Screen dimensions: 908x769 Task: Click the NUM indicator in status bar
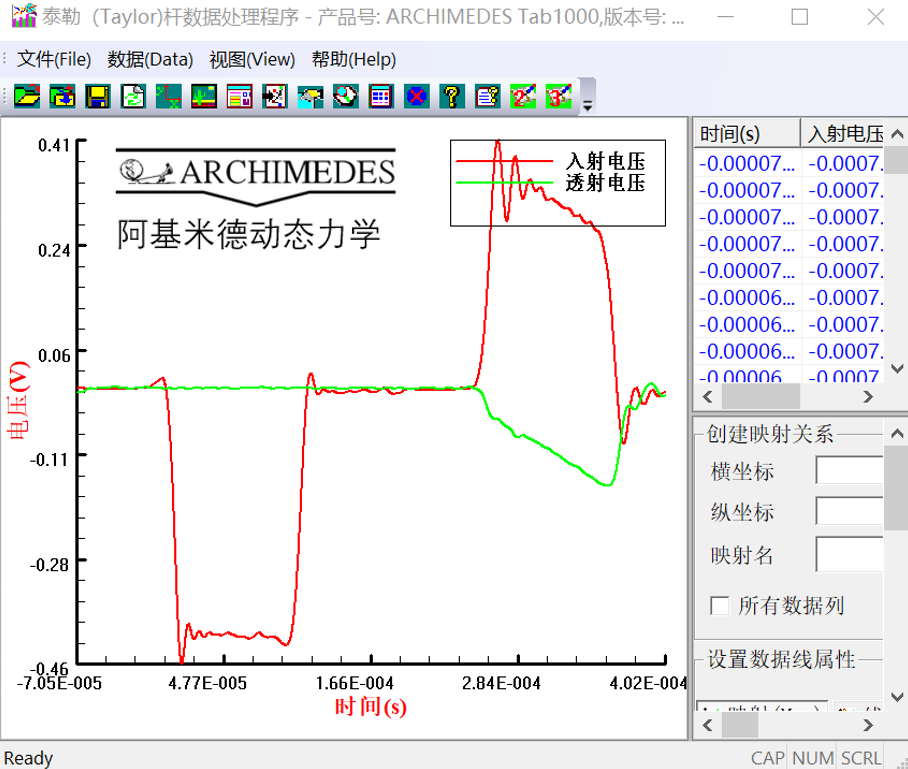point(813,758)
